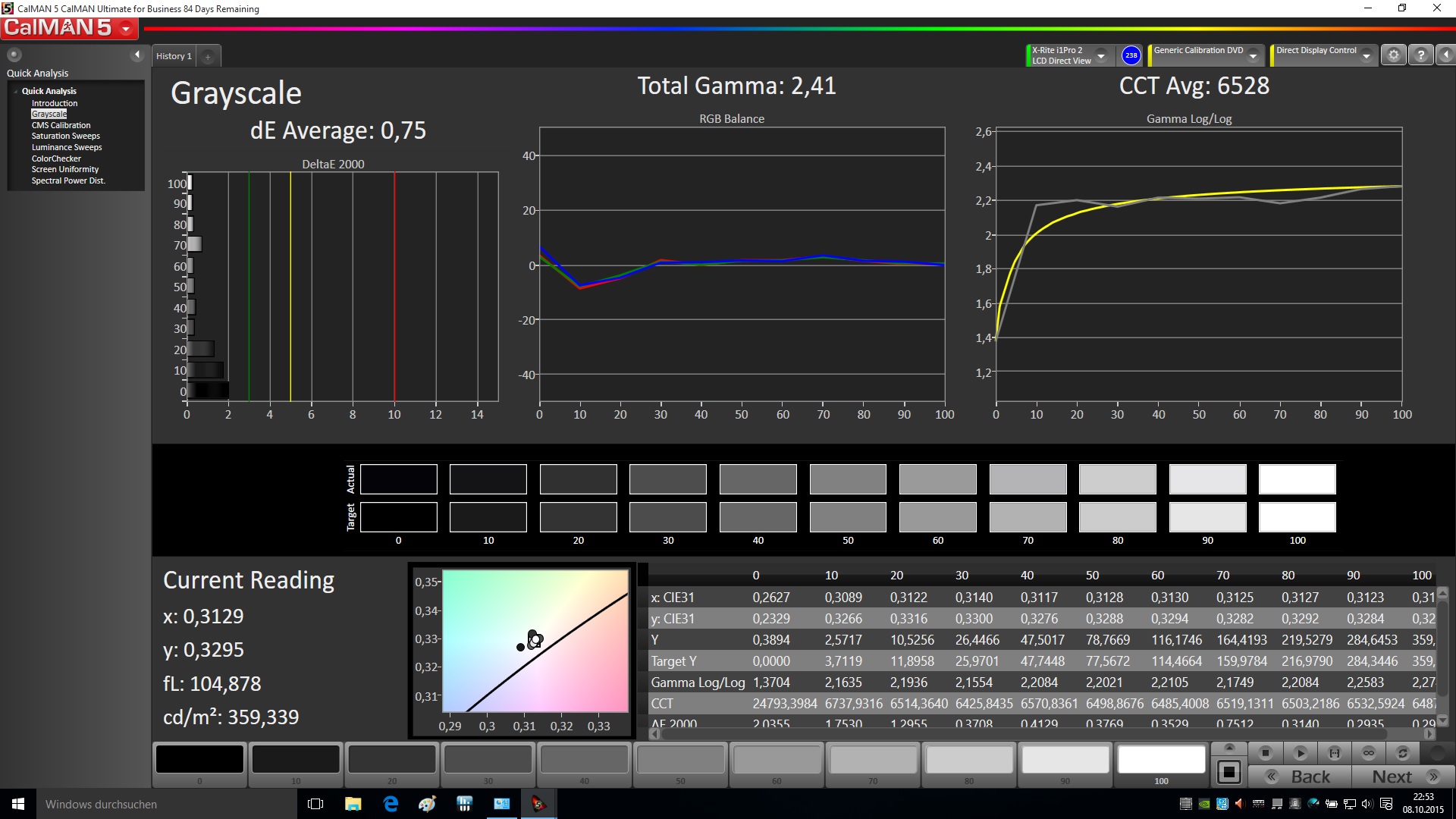Click the read series bracket icon
Image resolution: width=1456 pixels, height=819 pixels.
click(x=1335, y=753)
